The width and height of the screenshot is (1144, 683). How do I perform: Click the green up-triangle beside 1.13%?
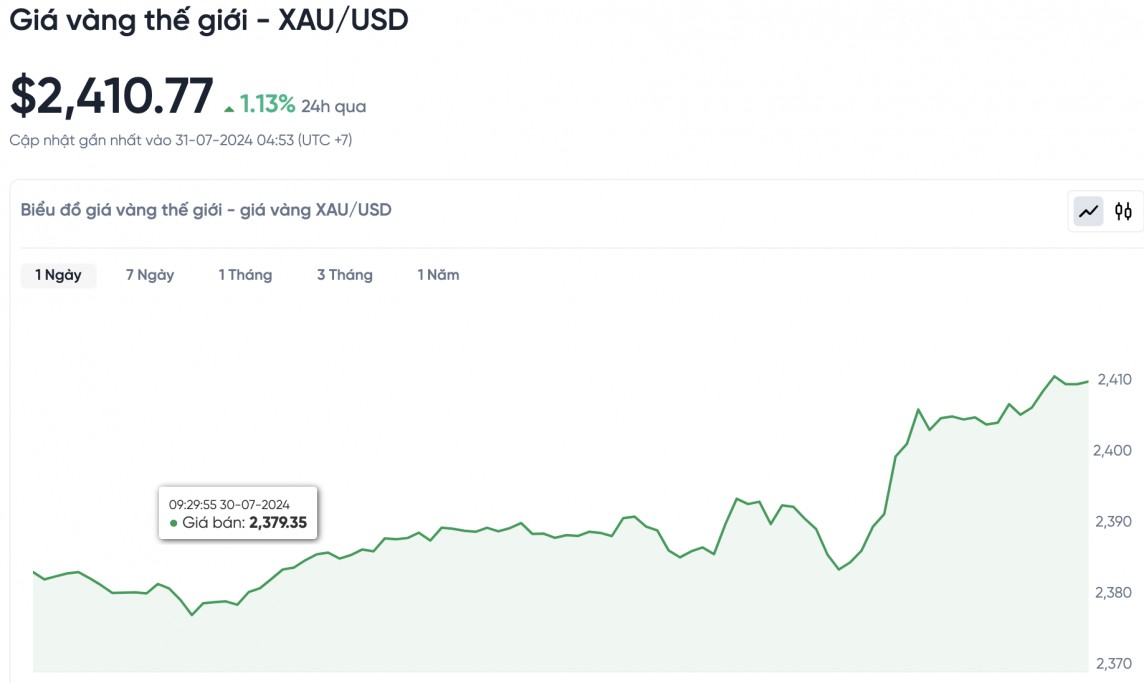[229, 107]
